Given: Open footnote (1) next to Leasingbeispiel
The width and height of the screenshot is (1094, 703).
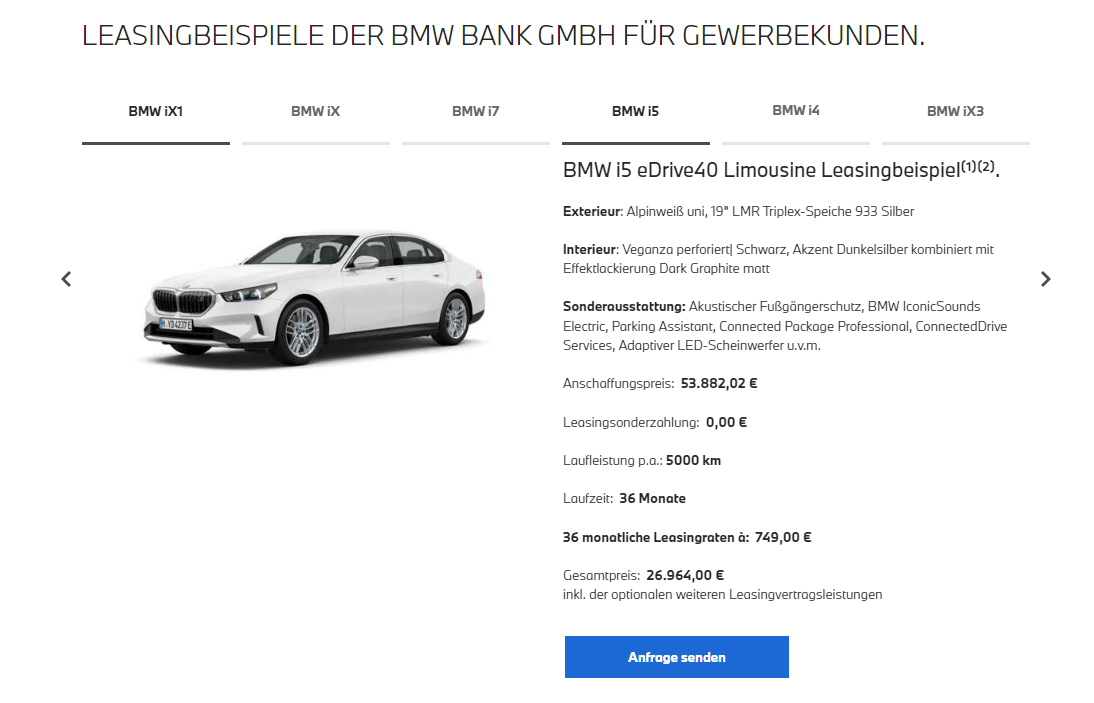Looking at the screenshot, I should (968, 166).
